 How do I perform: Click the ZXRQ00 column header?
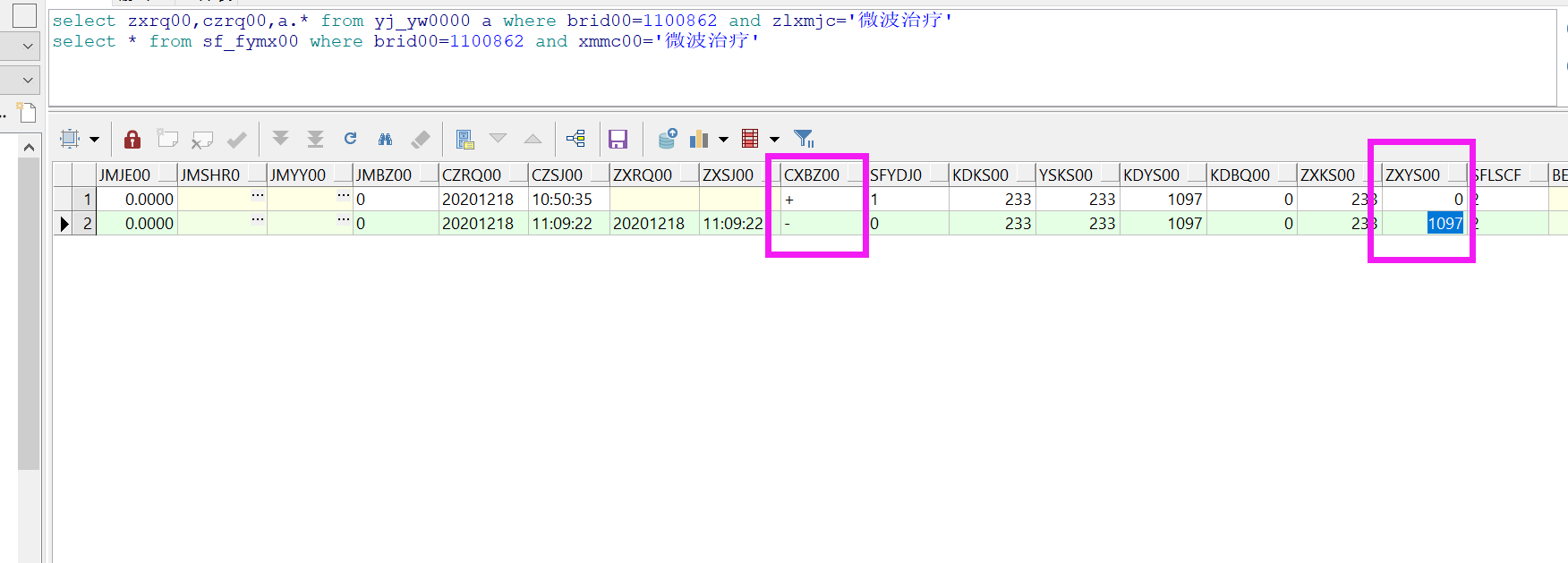[654, 175]
